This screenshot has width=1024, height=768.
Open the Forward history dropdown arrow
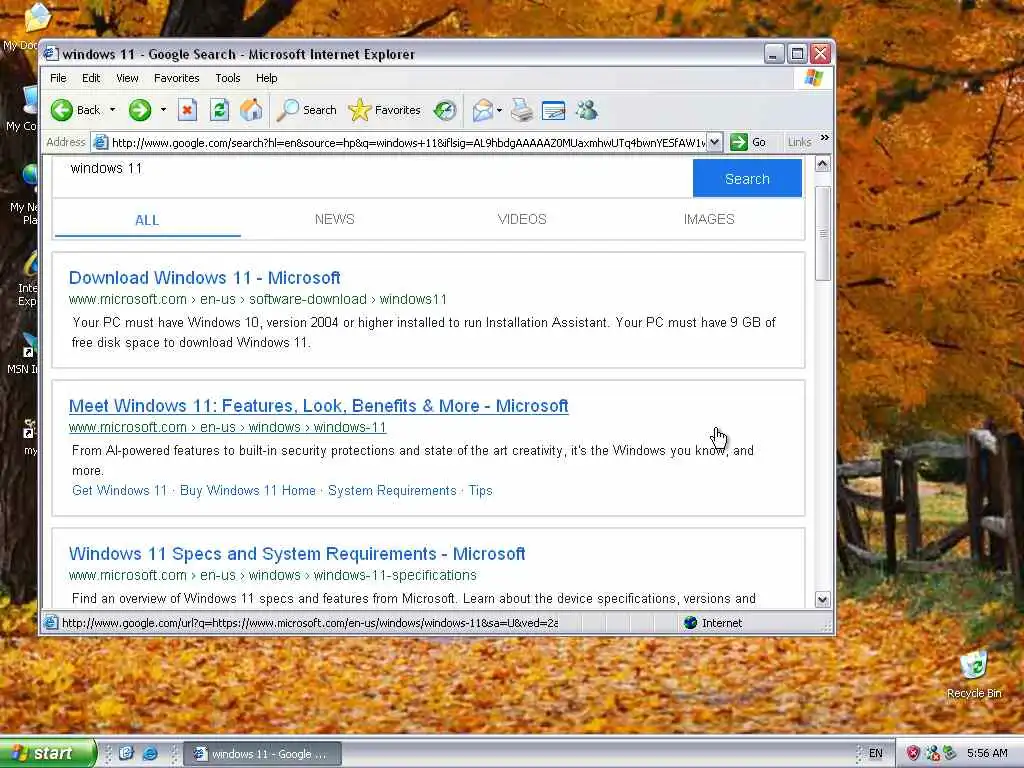coord(163,110)
